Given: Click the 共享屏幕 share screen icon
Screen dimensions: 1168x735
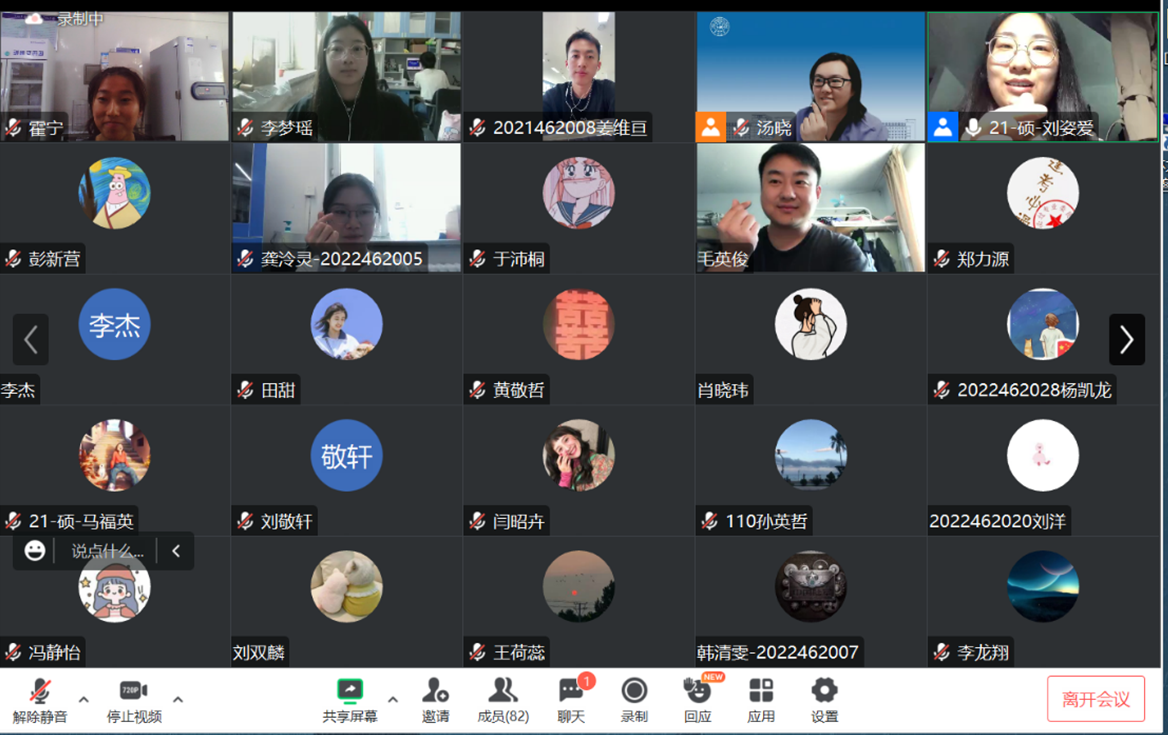Looking at the screenshot, I should coord(349,699).
